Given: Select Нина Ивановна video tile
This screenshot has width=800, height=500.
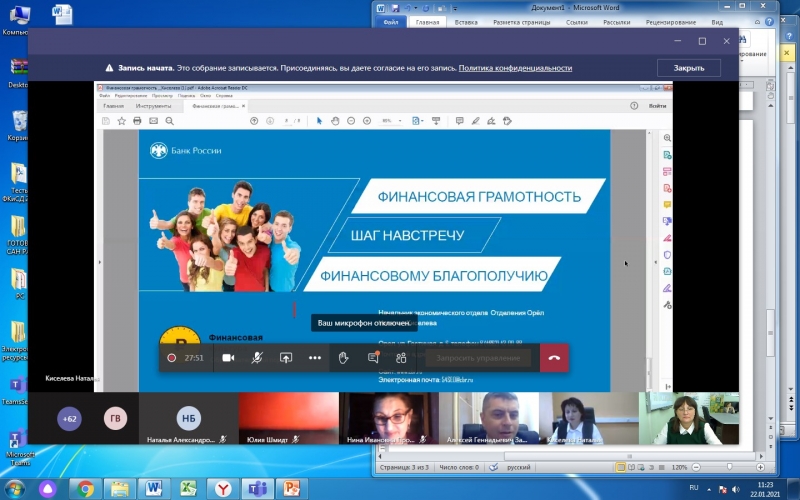Looking at the screenshot, I should tap(388, 418).
